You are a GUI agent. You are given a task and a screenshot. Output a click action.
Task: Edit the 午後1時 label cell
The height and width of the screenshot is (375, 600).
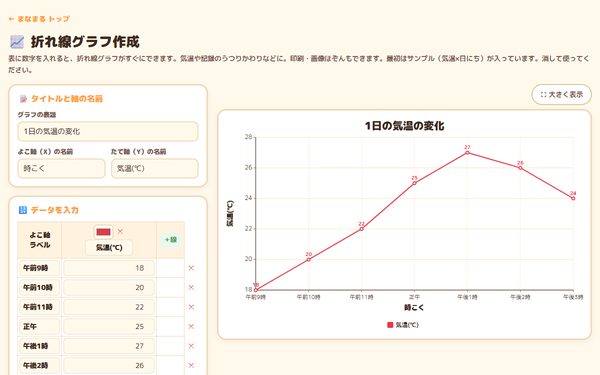[x=39, y=346]
